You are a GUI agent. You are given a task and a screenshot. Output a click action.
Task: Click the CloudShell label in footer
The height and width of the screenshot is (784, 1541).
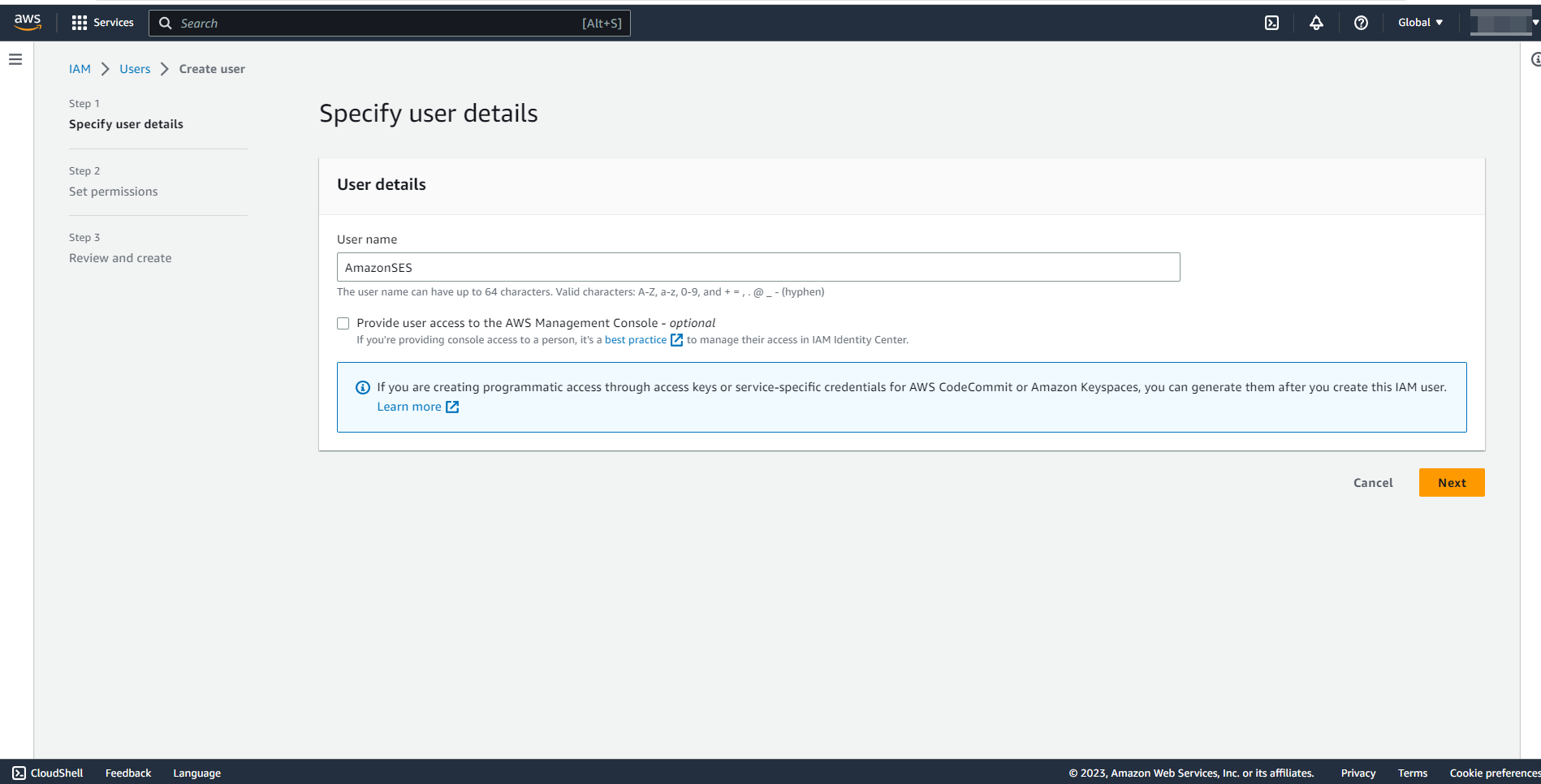57,773
